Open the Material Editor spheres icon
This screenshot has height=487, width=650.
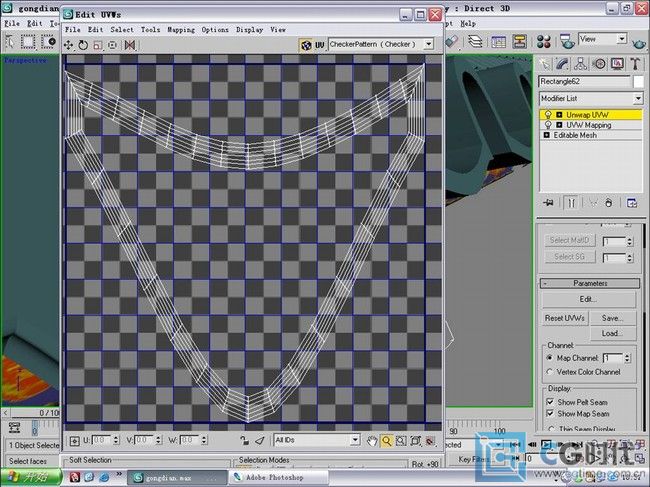click(x=543, y=41)
